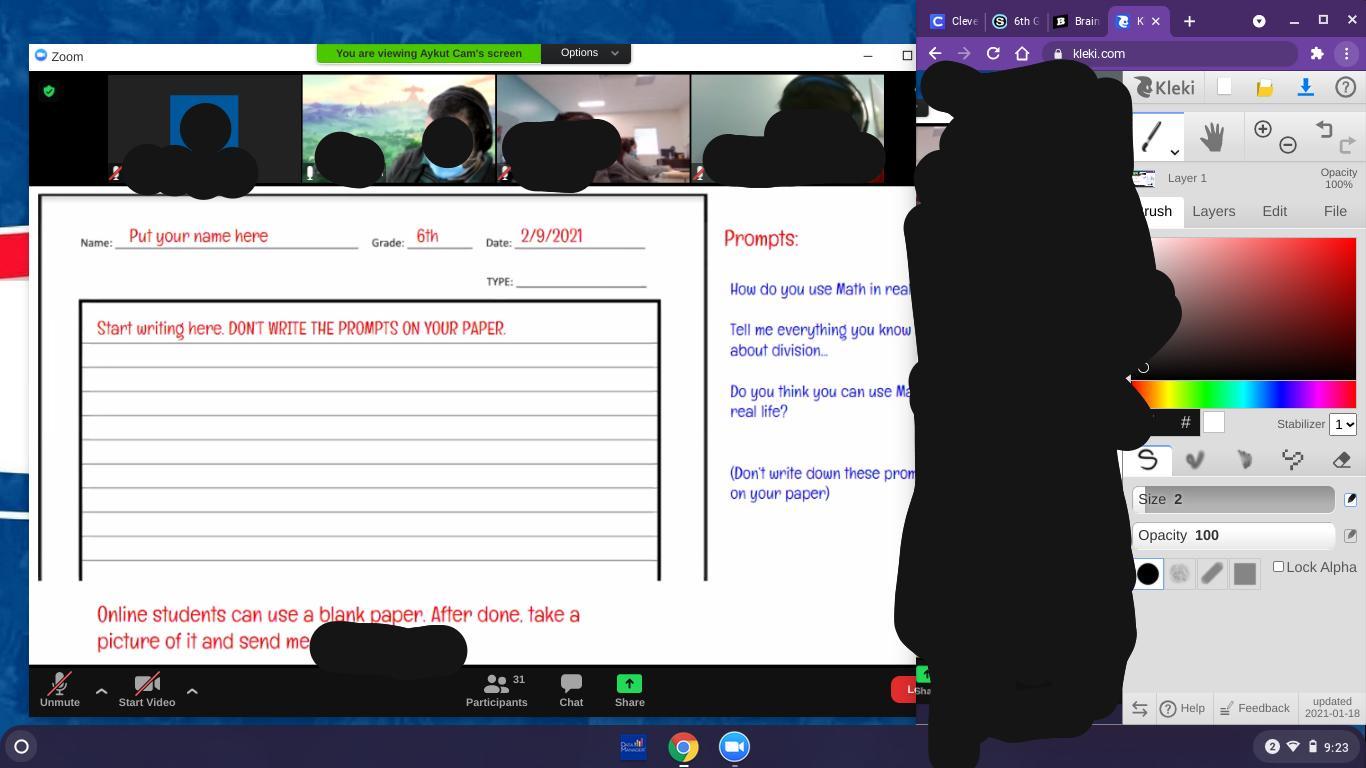Open Zoom Chat panel
Image resolution: width=1366 pixels, height=768 pixels.
click(x=571, y=690)
